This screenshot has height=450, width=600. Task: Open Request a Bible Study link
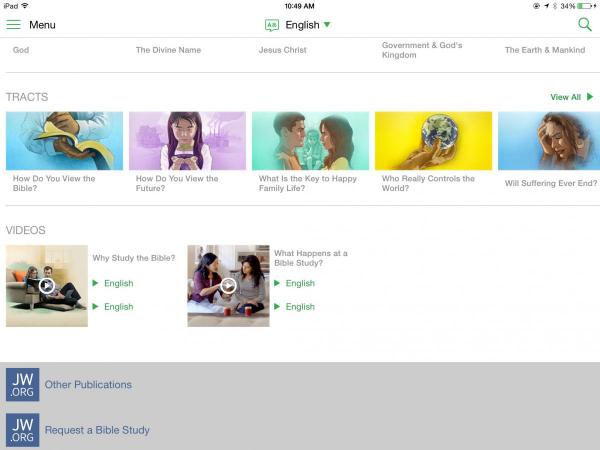(x=97, y=430)
